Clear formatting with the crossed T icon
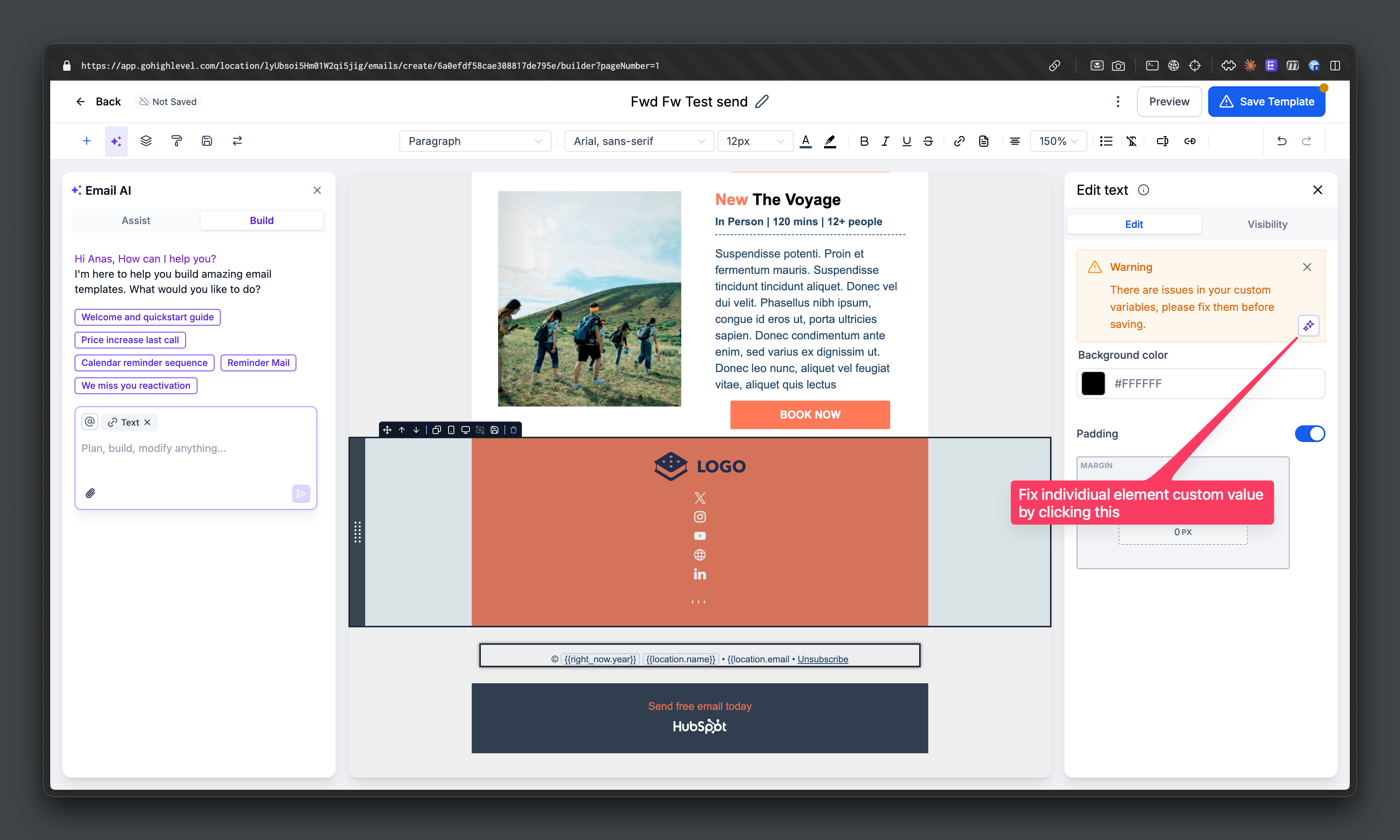 pos(1131,141)
